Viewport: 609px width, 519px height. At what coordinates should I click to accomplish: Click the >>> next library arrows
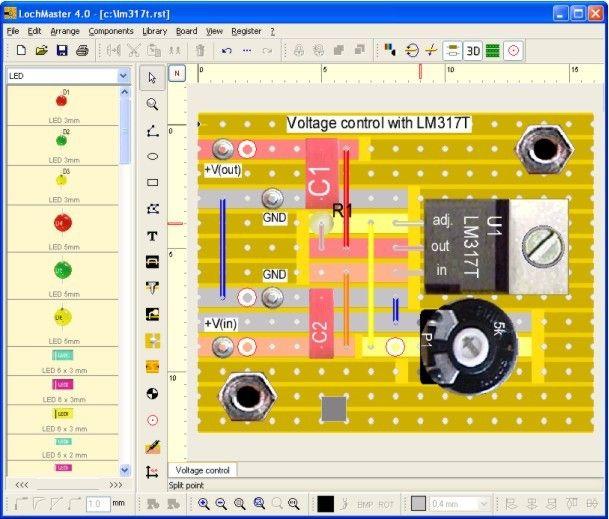coord(116,485)
